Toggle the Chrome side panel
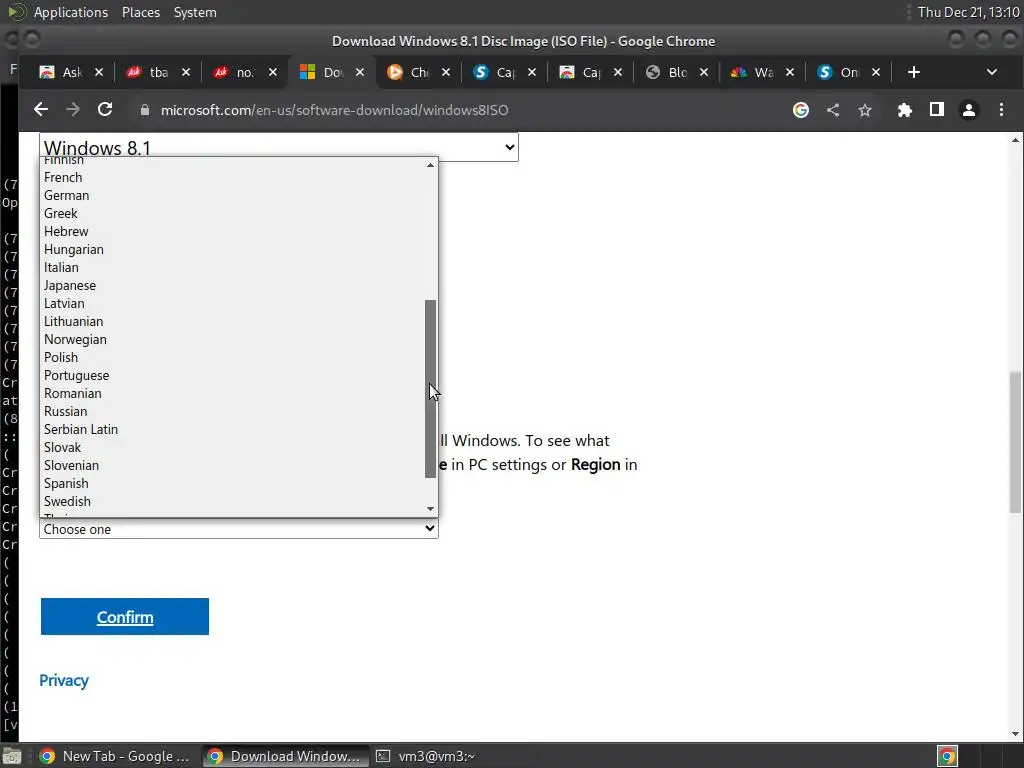This screenshot has width=1024, height=768. coord(936,110)
